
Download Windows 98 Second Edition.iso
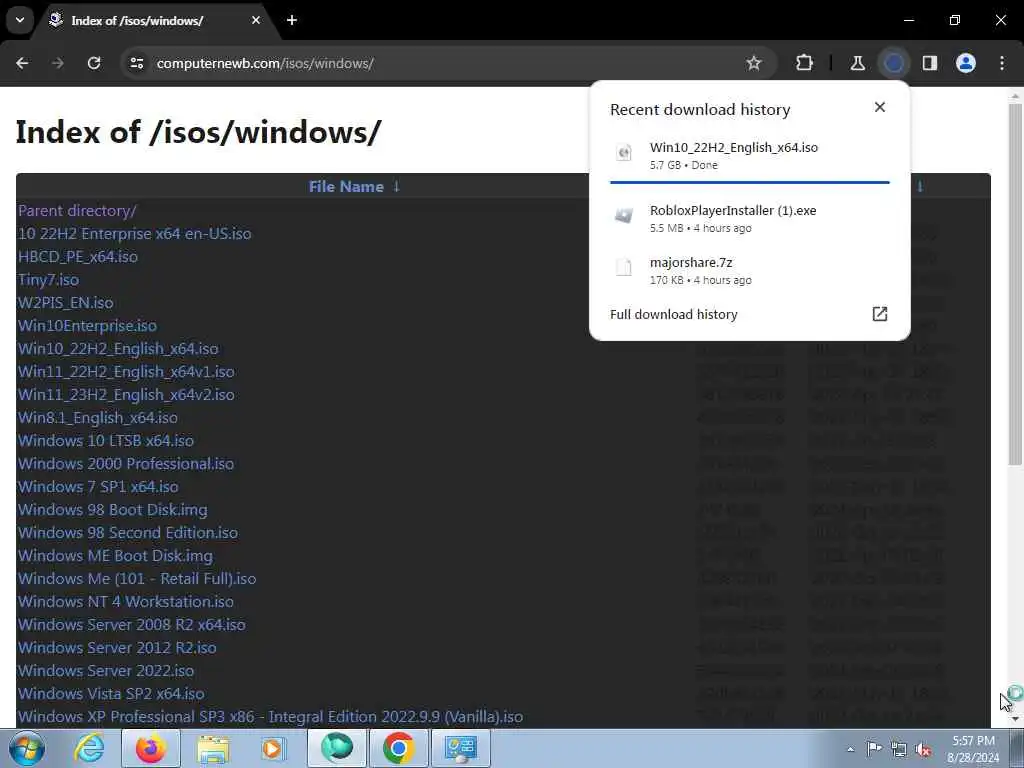pyautogui.click(x=128, y=532)
